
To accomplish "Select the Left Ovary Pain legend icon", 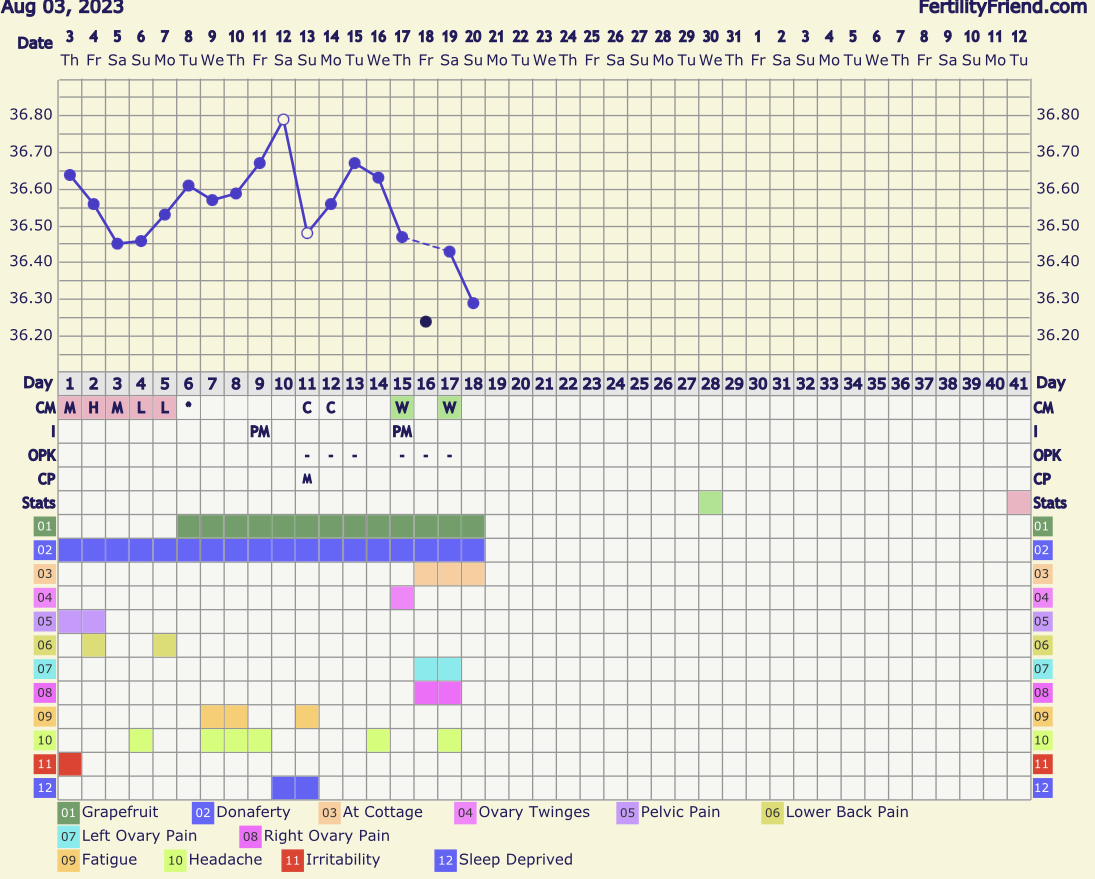I will pos(69,836).
